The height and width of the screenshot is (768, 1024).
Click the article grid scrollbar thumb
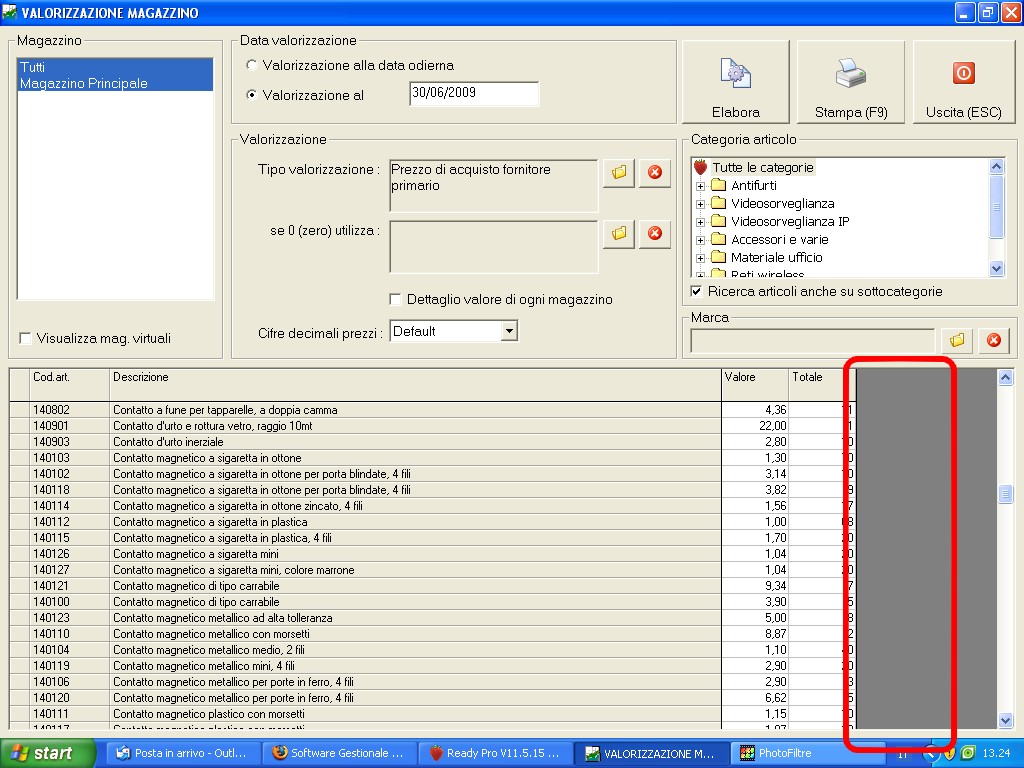pos(1005,494)
